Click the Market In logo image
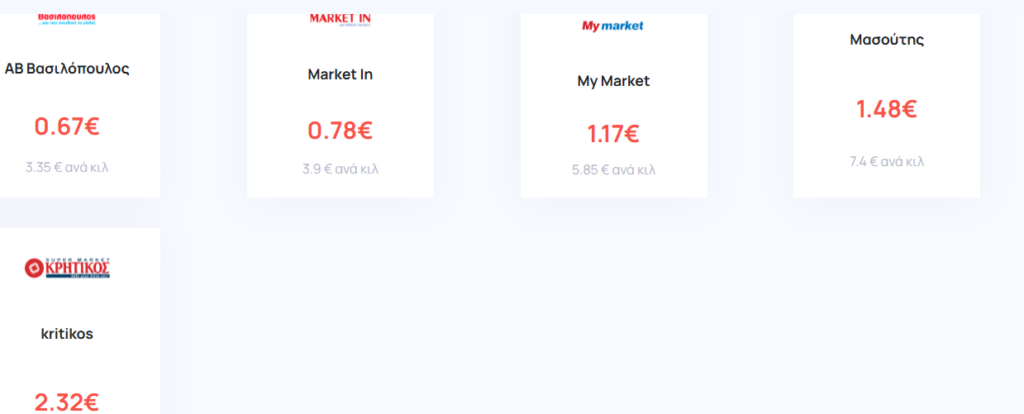Image resolution: width=1024 pixels, height=414 pixels. point(340,20)
